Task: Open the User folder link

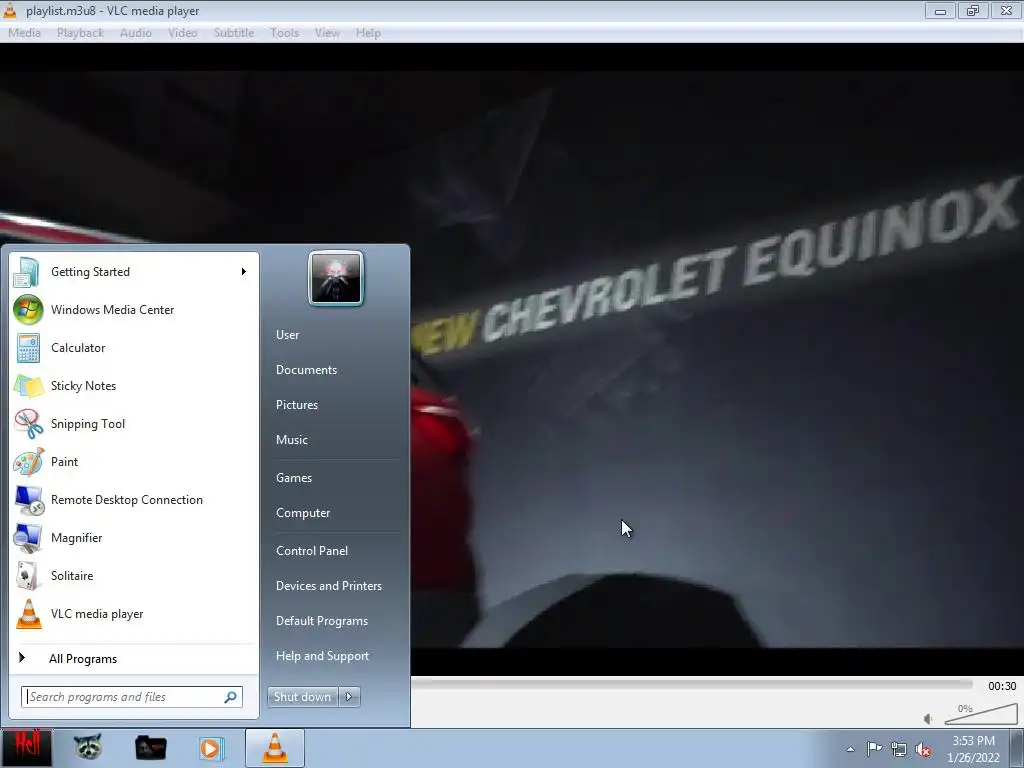Action: tap(287, 334)
